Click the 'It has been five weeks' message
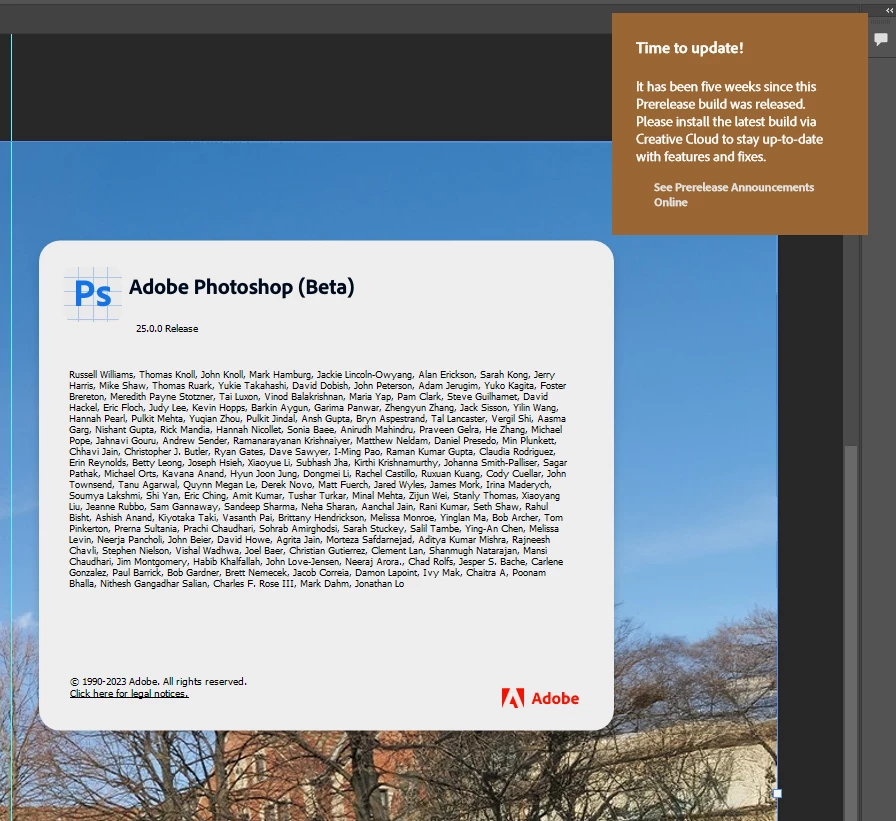 coord(729,122)
